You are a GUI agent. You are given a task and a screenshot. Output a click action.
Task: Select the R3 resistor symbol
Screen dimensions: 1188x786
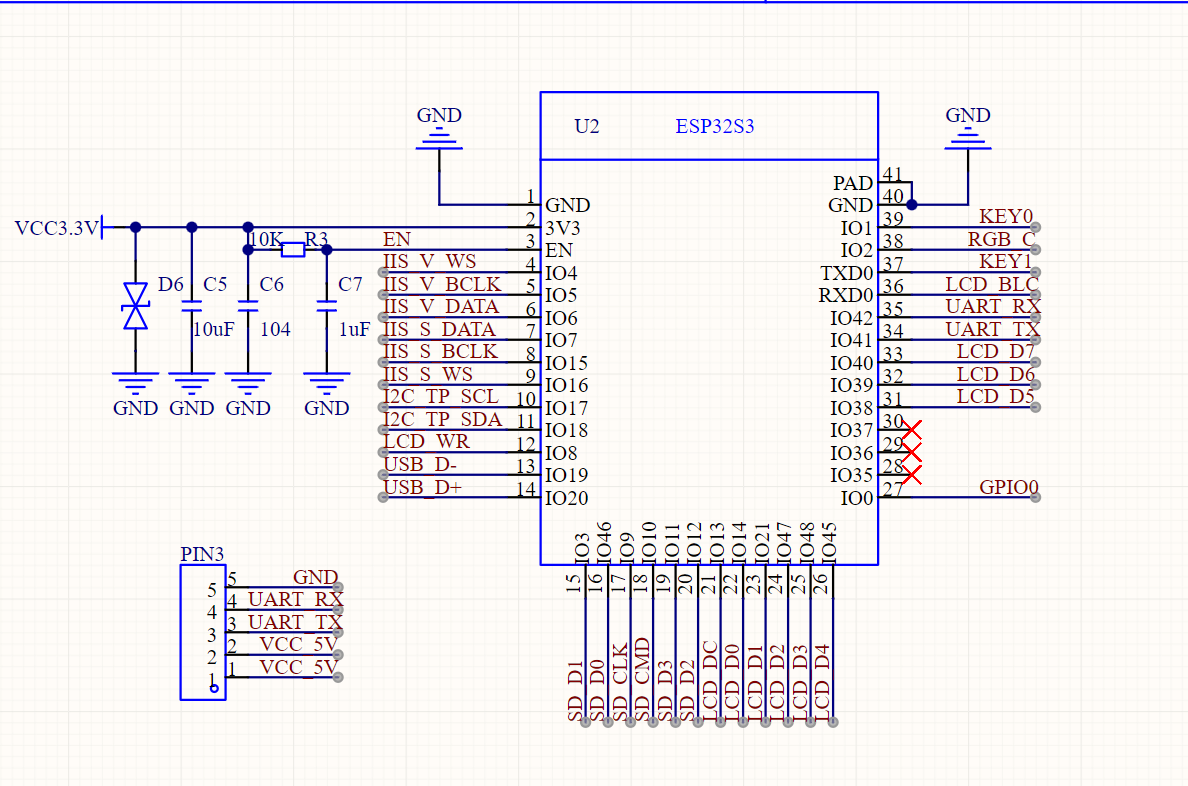292,249
